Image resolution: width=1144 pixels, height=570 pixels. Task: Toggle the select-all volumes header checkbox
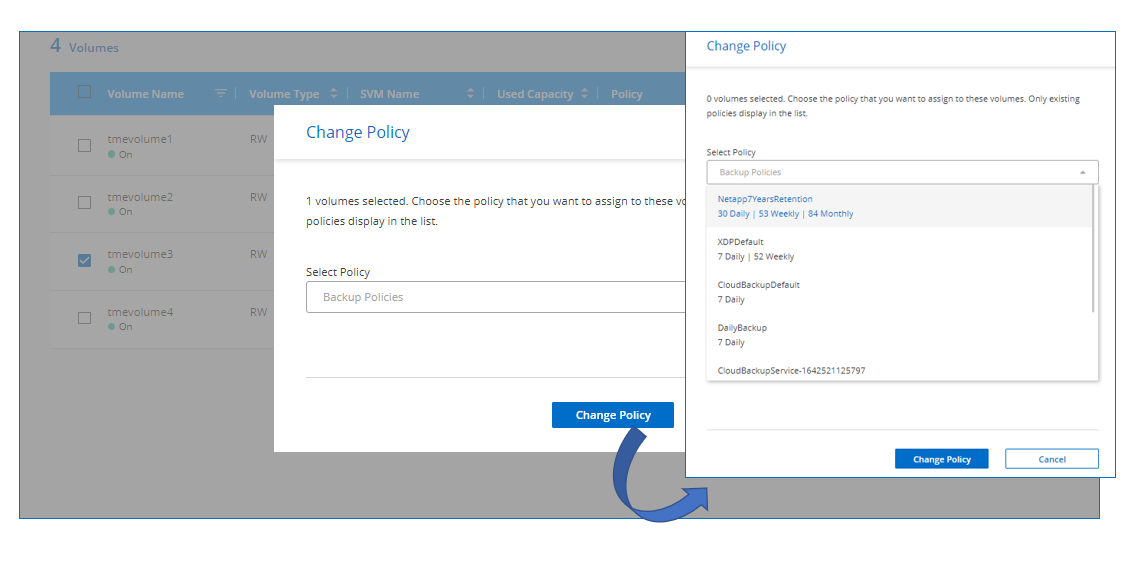[x=85, y=92]
